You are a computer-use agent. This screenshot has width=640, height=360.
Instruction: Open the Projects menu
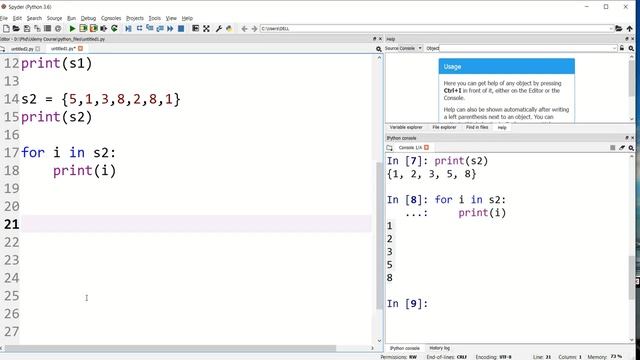click(135, 18)
